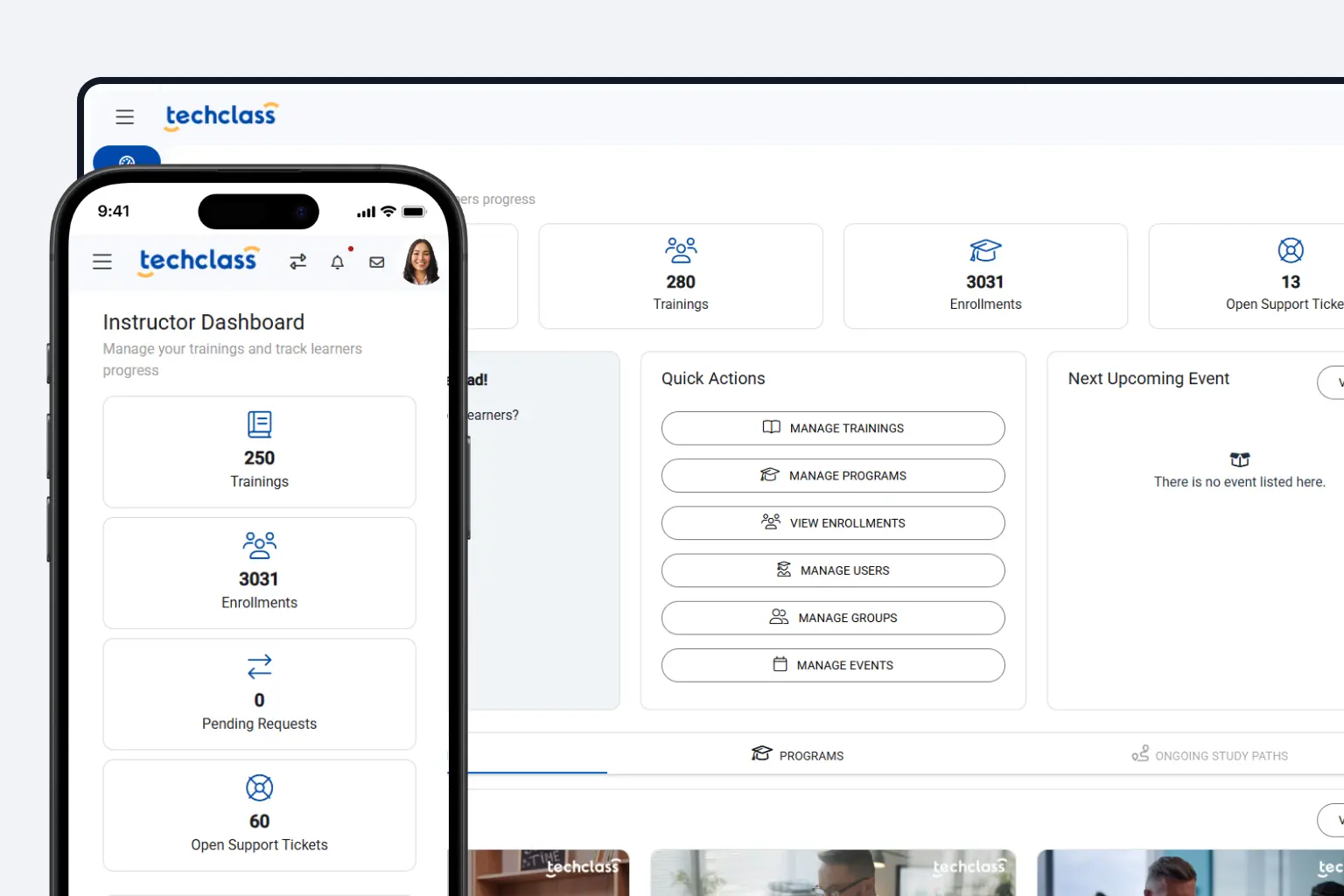Viewport: 1344px width, 896px height.
Task: Click the users icon inside Manage Users
Action: click(x=783, y=569)
